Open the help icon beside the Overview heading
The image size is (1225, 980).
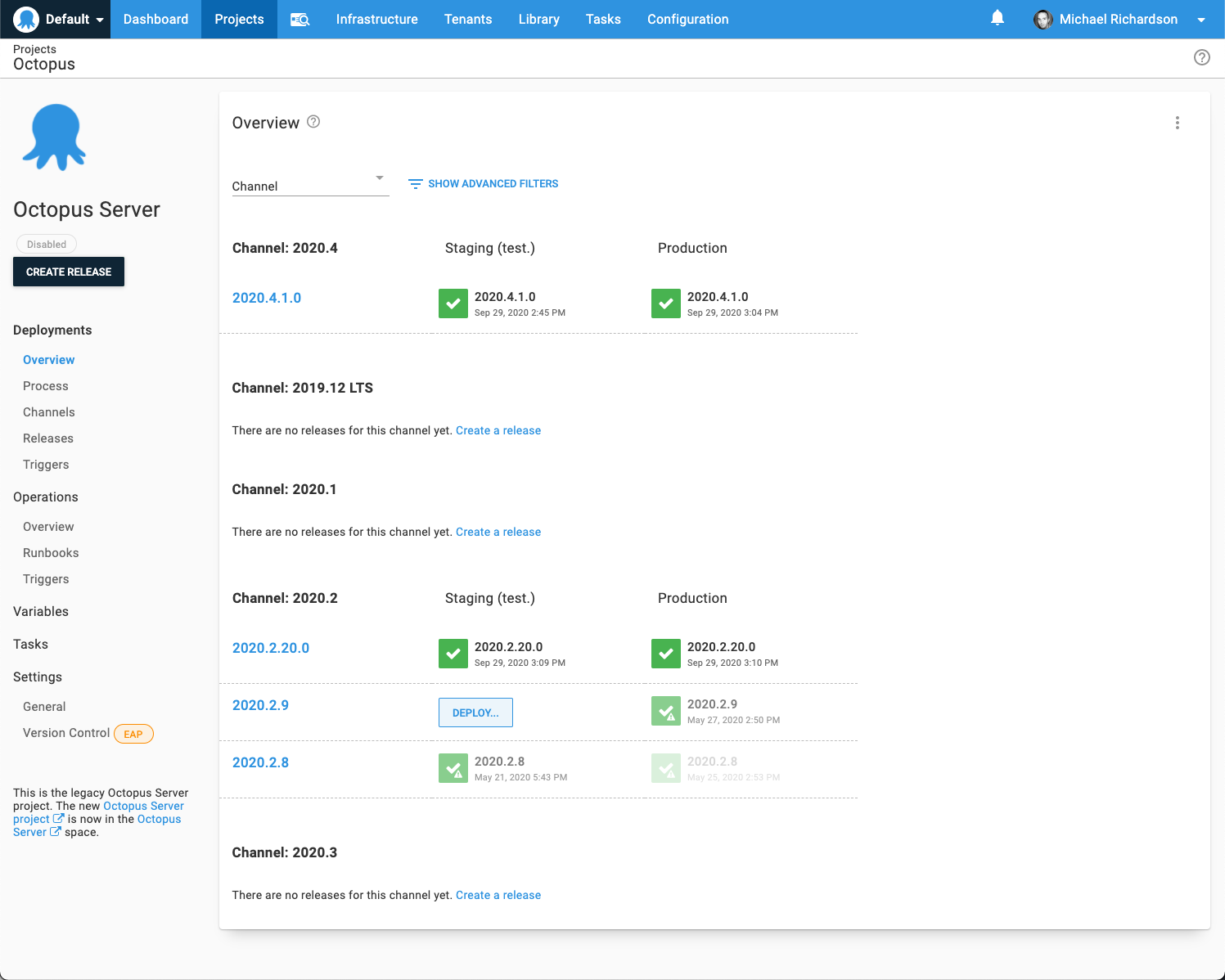tap(313, 121)
